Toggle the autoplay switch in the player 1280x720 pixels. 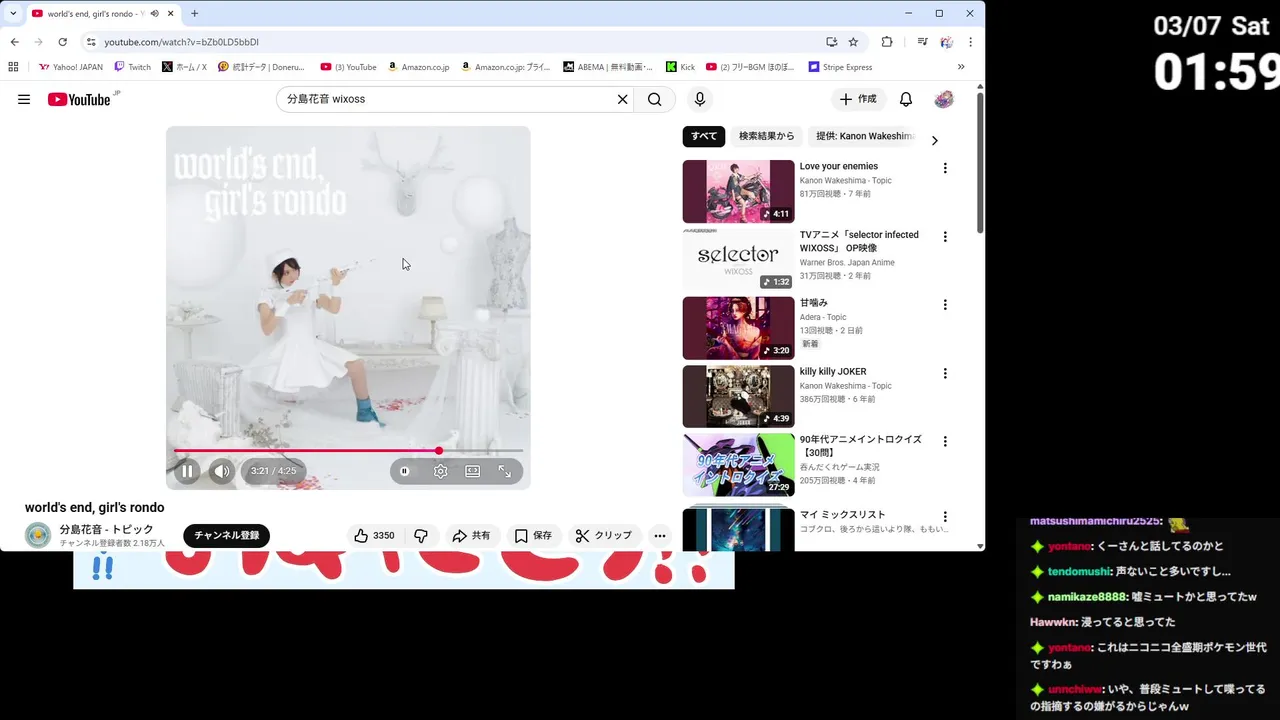tap(405, 471)
